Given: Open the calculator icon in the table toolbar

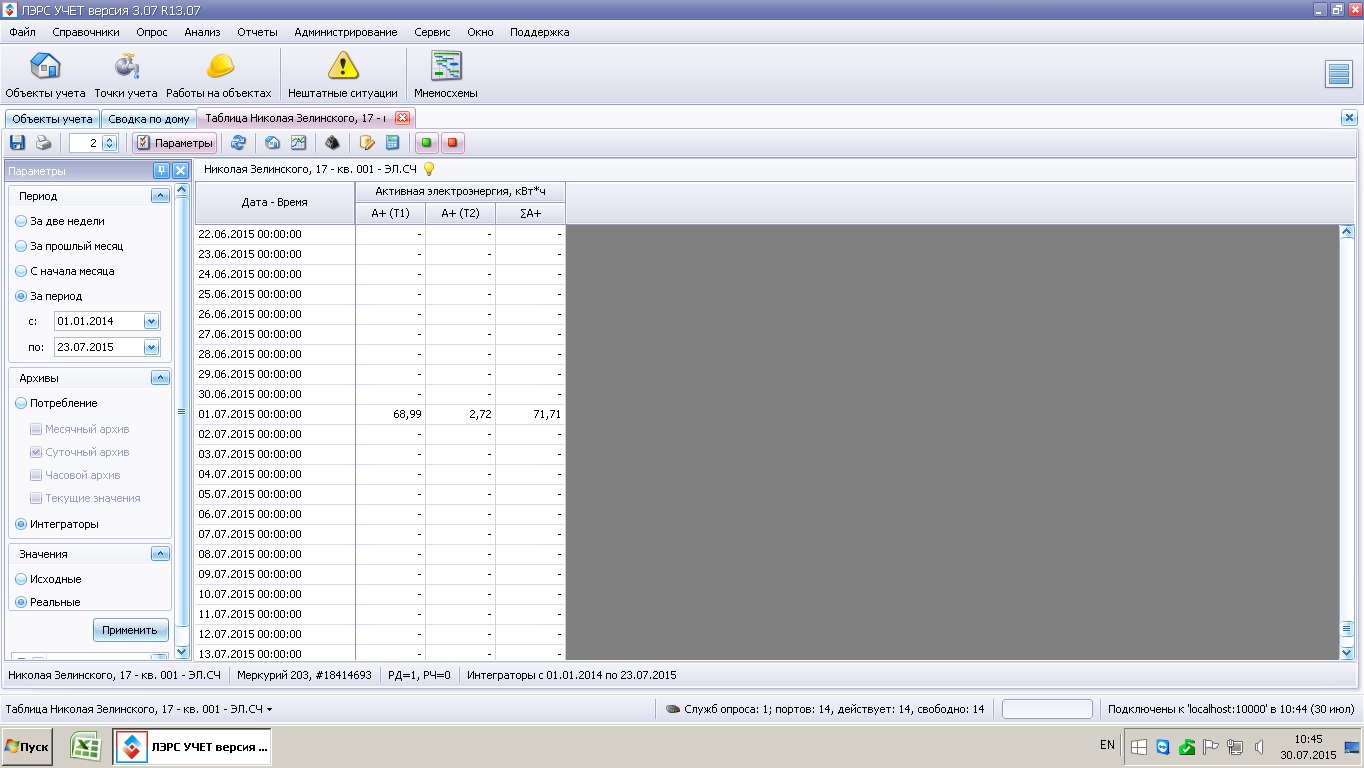Looking at the screenshot, I should [x=392, y=143].
